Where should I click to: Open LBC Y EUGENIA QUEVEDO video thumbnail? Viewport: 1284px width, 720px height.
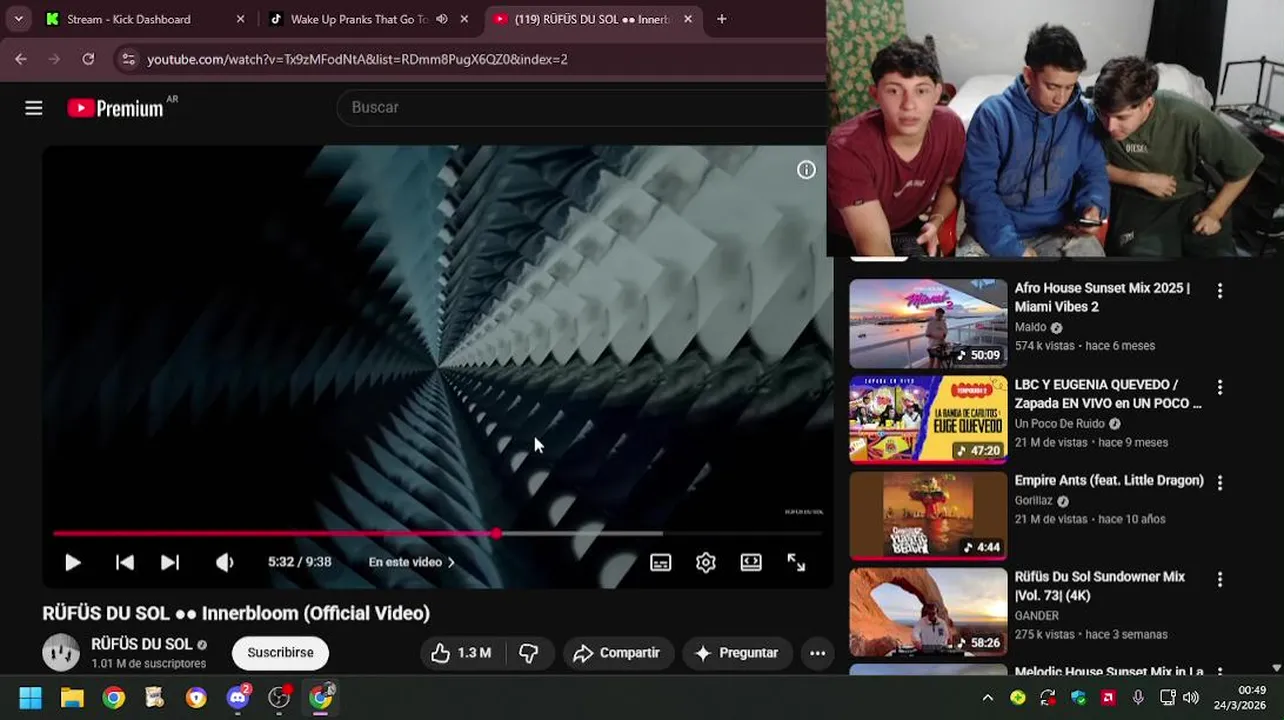tap(928, 419)
